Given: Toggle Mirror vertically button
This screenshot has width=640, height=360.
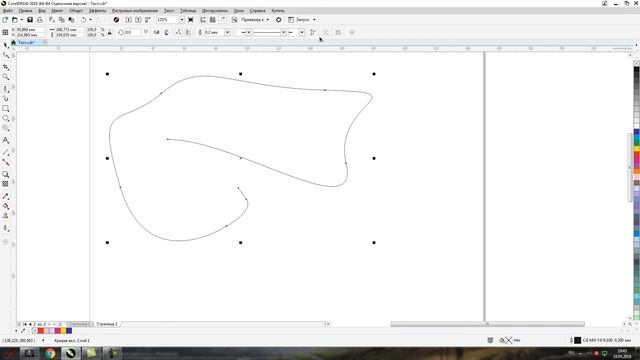Looking at the screenshot, I should [x=167, y=32].
